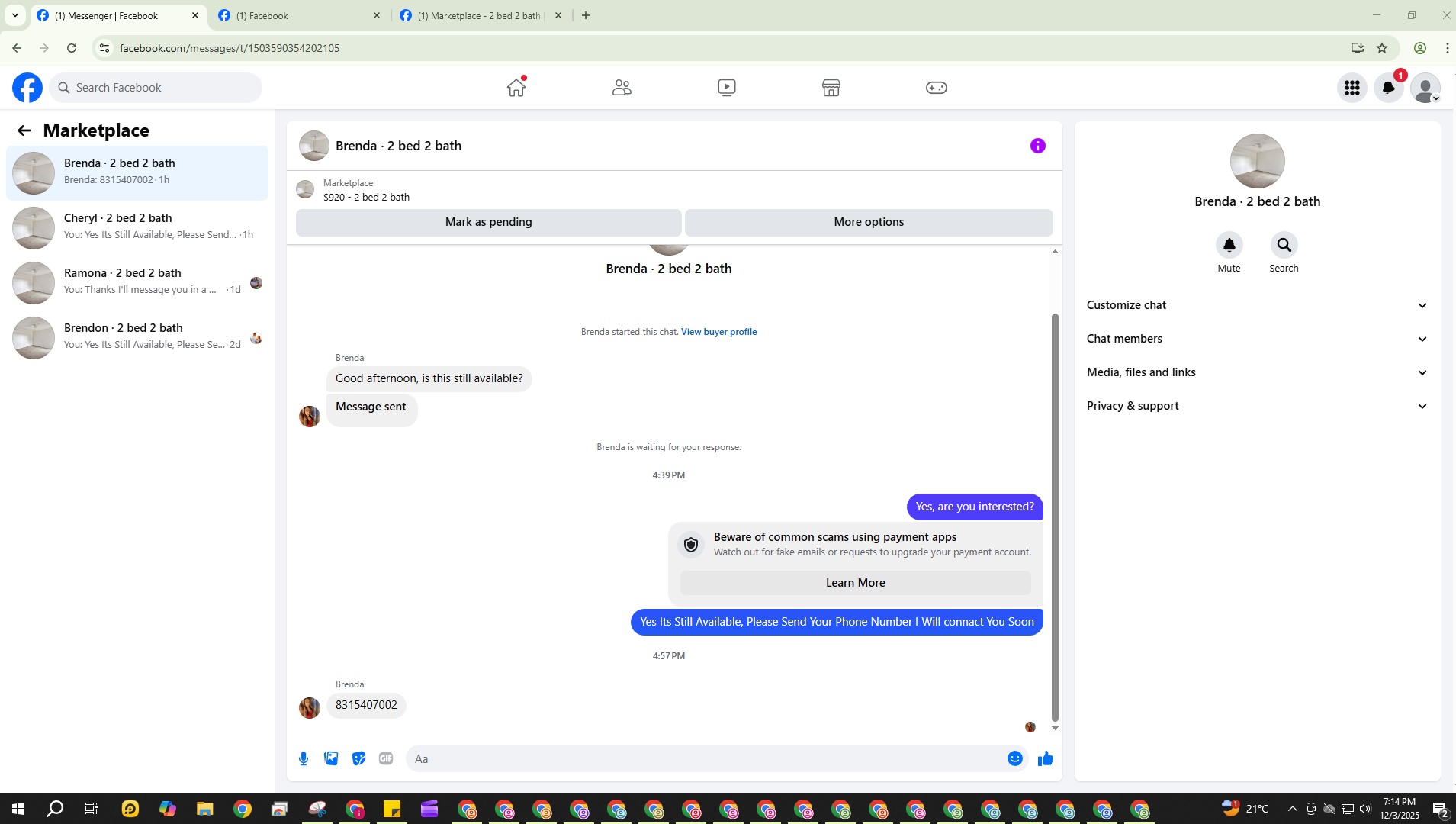Mute the Brenda conversation

pos(1229,245)
